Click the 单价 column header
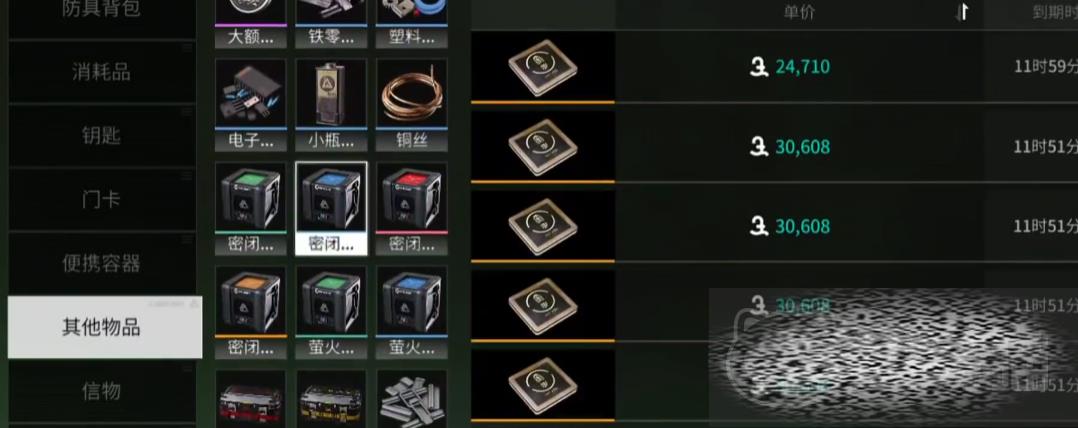This screenshot has width=1078, height=428. click(799, 12)
